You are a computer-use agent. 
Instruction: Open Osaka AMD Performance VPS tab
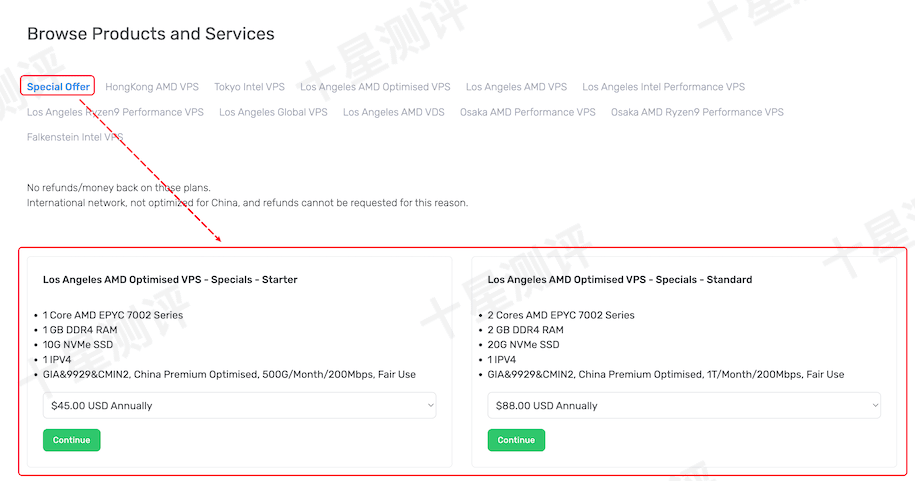(527, 112)
